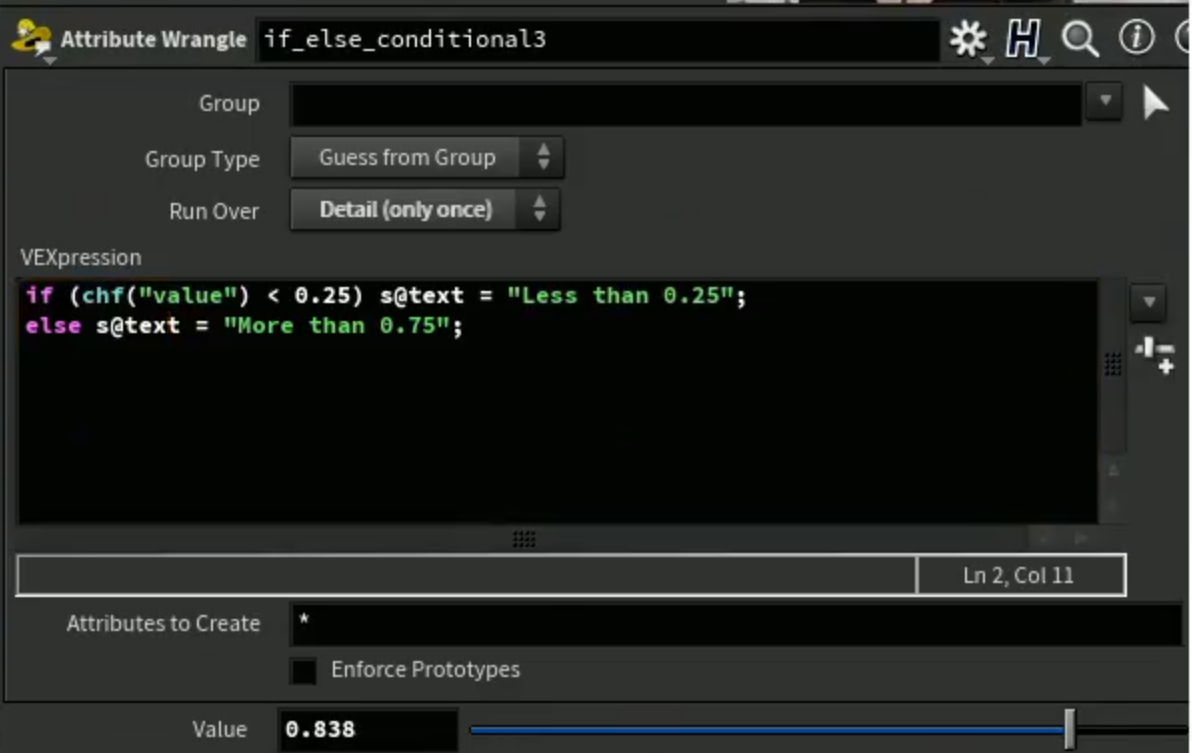Open the Group Type dropdown
1192x753 pixels.
(x=426, y=157)
